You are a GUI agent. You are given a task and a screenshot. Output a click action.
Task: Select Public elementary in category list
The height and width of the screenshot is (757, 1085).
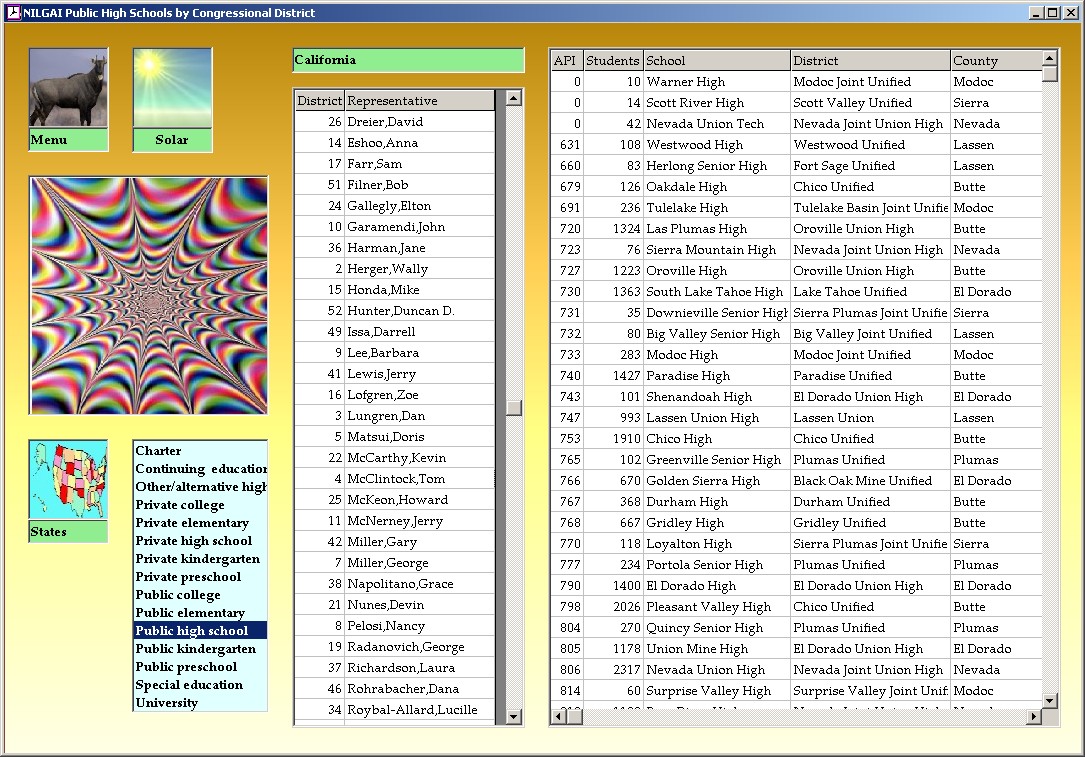point(190,613)
